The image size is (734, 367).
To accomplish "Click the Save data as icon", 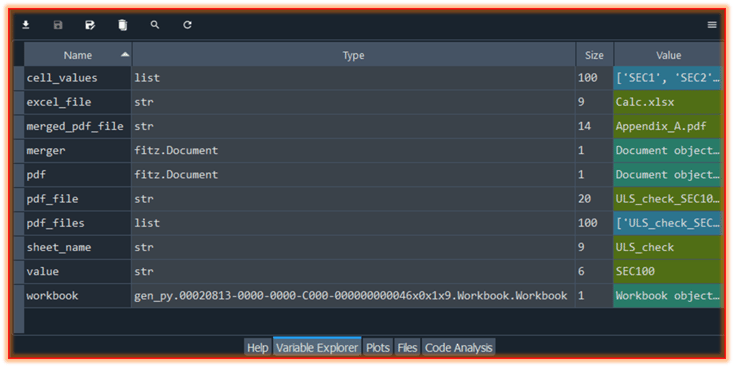I will point(90,25).
